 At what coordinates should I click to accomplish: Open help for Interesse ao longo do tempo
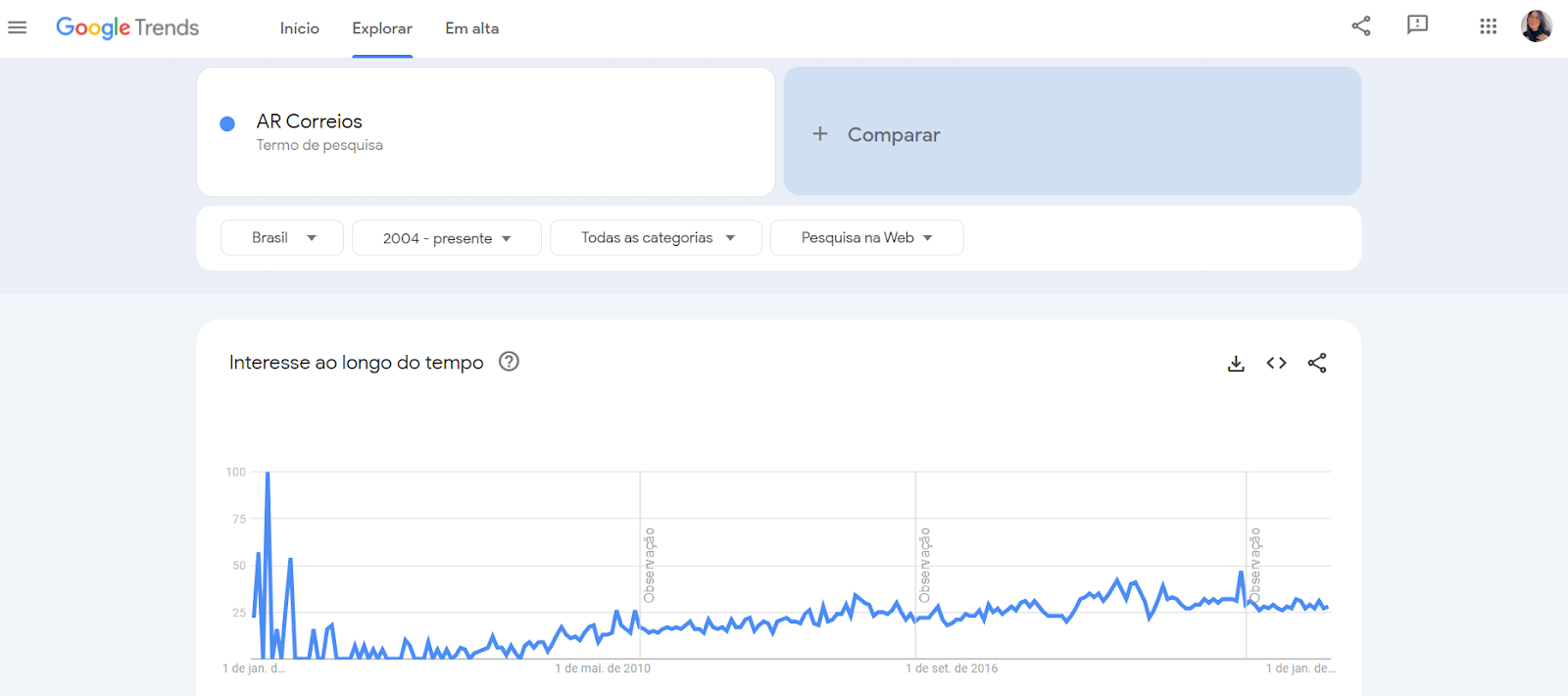tap(509, 362)
